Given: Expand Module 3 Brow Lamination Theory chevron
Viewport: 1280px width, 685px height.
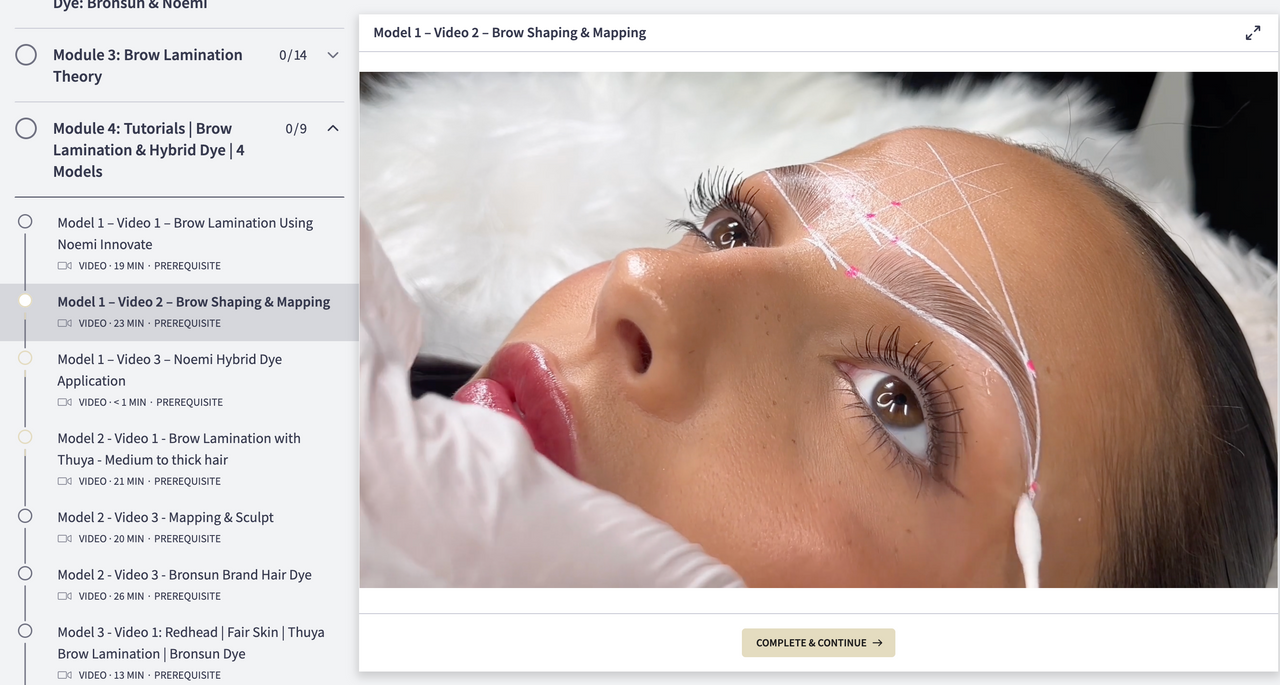Looking at the screenshot, I should [333, 55].
